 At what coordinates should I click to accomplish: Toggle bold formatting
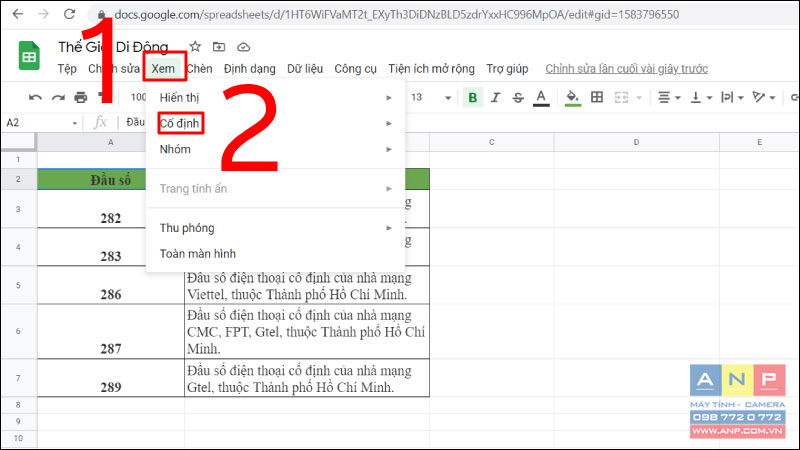472,97
